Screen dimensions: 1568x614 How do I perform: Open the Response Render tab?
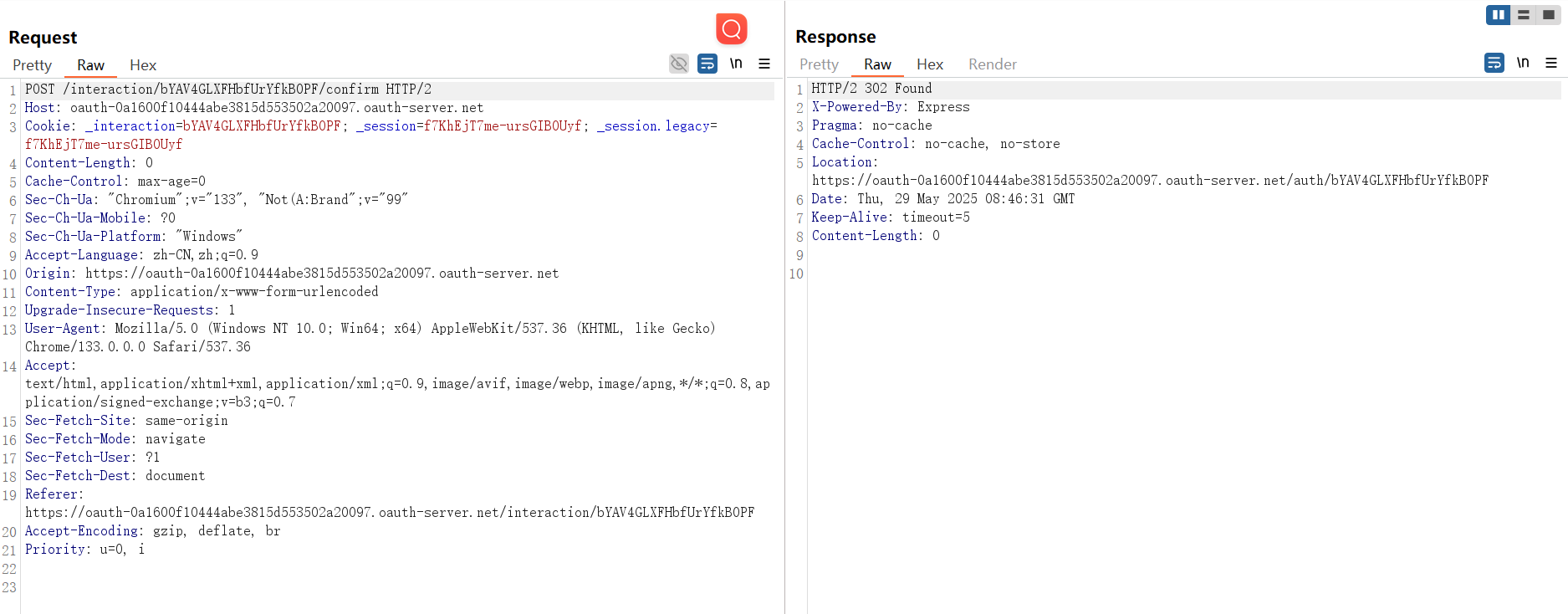(x=992, y=64)
